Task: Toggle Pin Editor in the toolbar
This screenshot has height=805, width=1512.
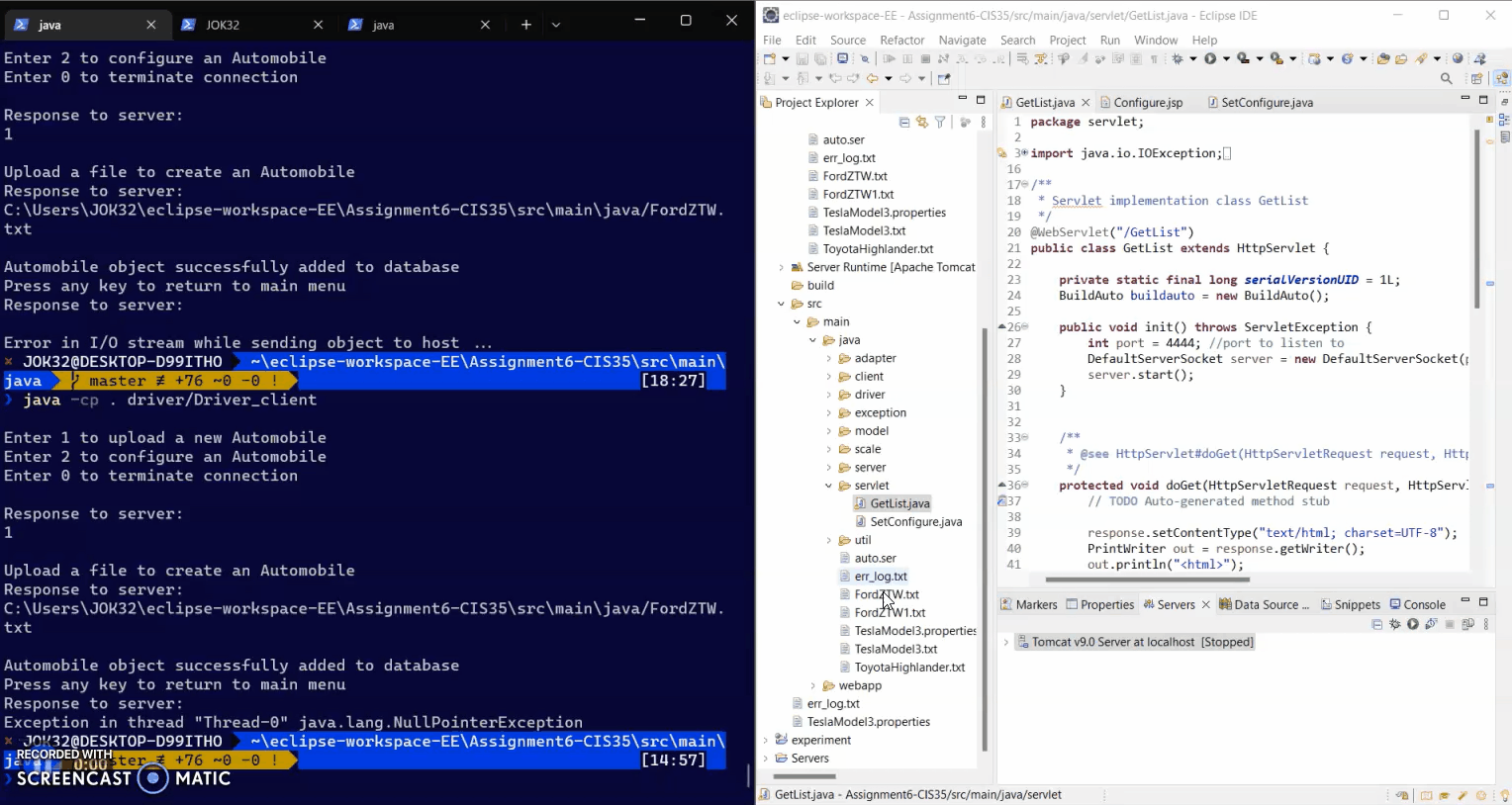Action: tap(943, 78)
